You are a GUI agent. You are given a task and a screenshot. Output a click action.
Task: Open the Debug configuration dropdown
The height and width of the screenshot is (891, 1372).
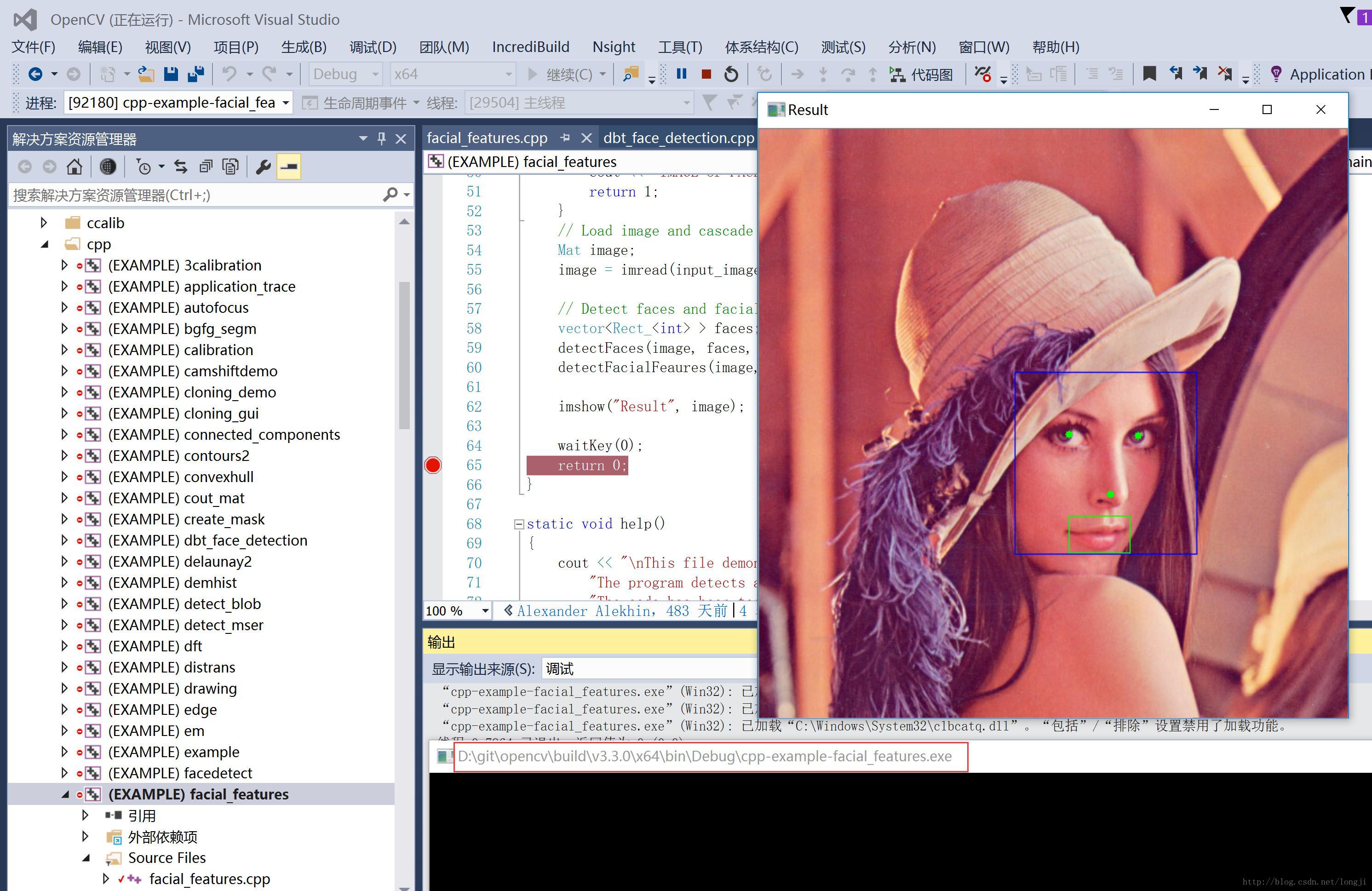click(345, 74)
